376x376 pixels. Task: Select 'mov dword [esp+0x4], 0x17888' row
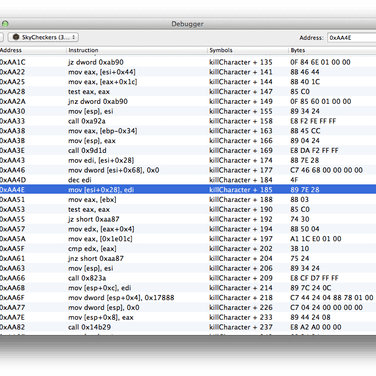click(188, 298)
